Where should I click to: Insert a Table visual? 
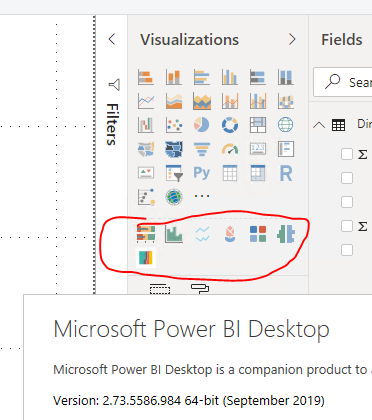pyautogui.click(x=230, y=173)
